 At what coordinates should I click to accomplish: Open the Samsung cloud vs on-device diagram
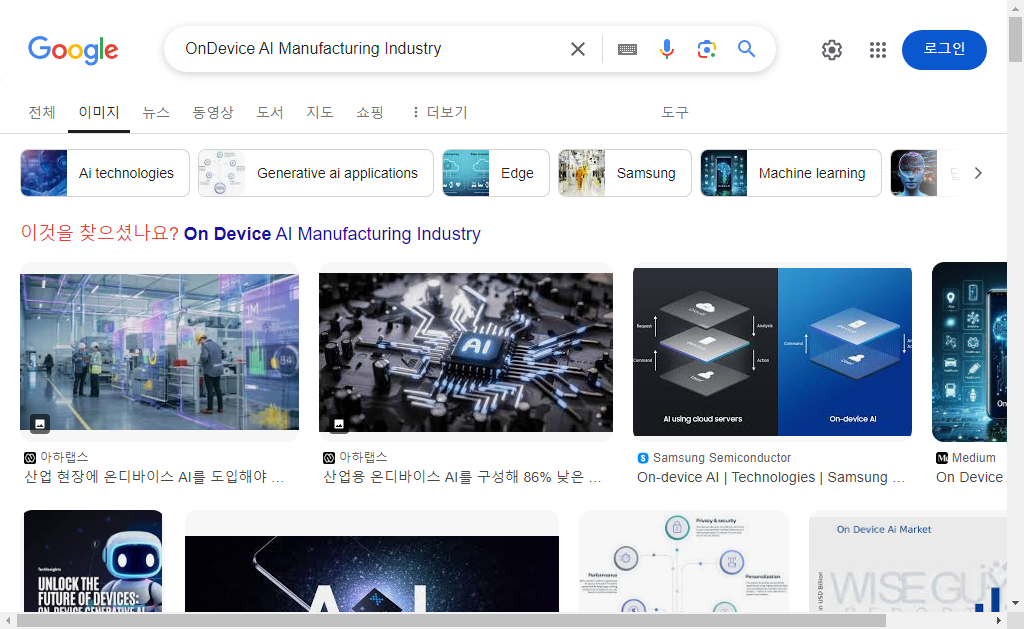point(772,352)
